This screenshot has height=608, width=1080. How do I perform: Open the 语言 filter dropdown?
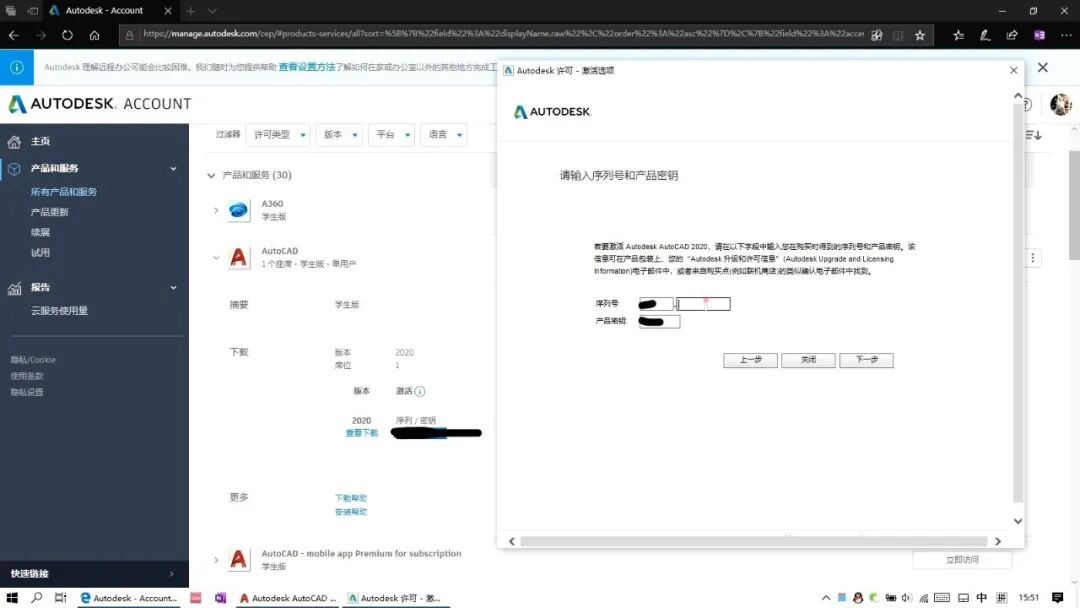[445, 135]
